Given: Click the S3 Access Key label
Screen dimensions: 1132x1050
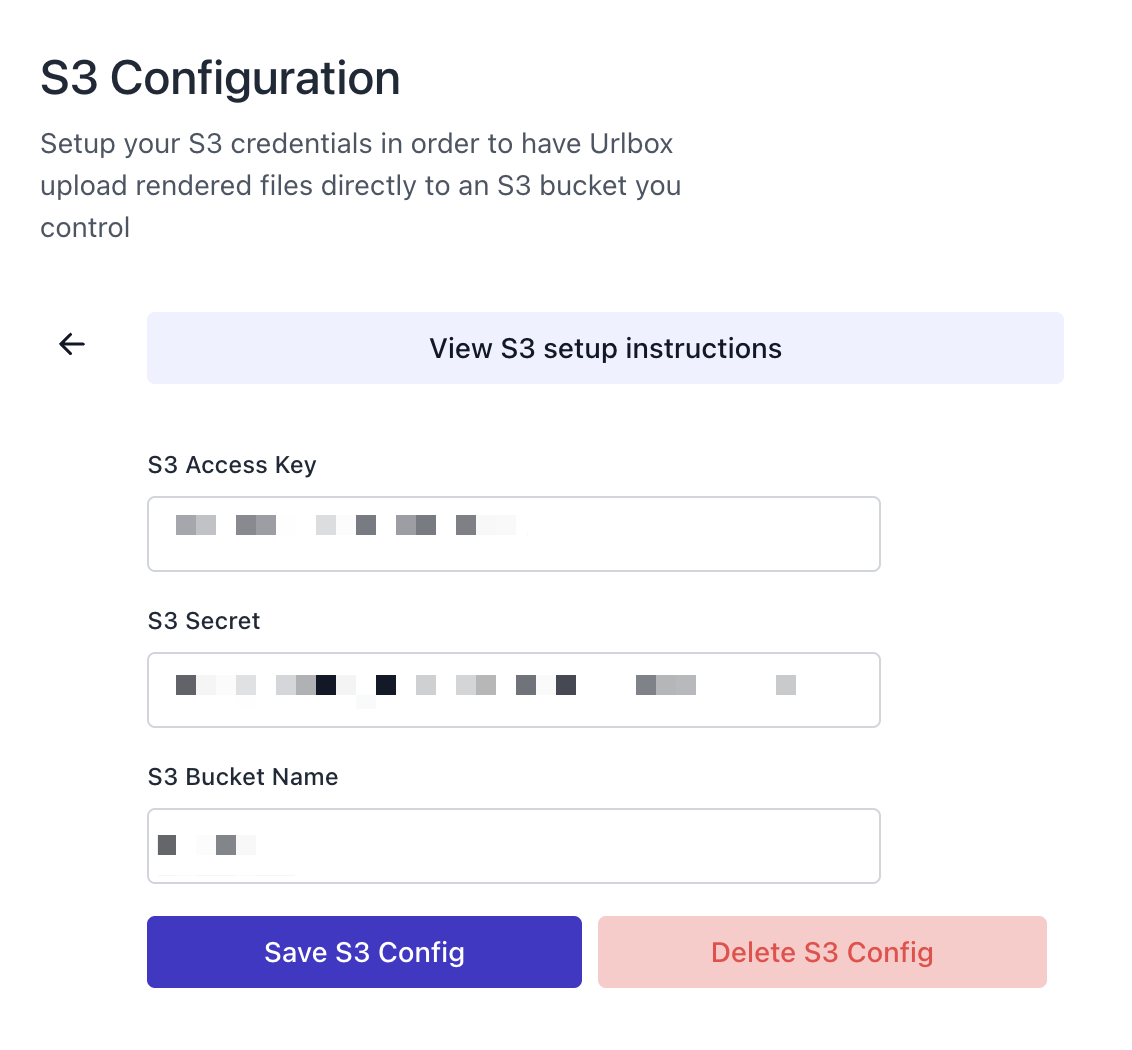Looking at the screenshot, I should [x=231, y=464].
